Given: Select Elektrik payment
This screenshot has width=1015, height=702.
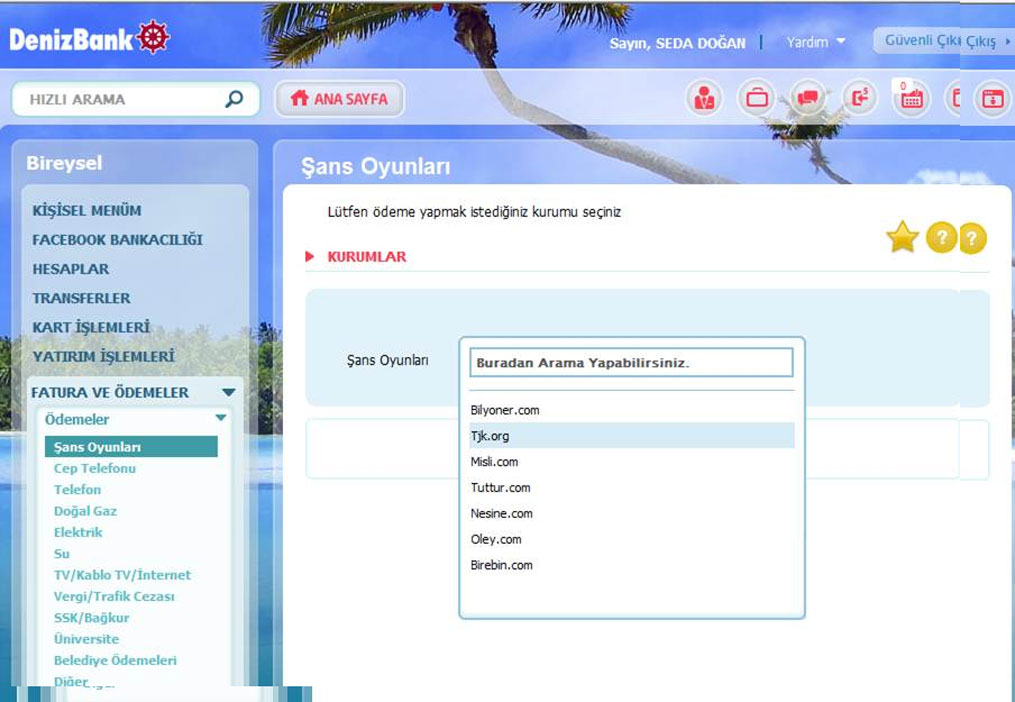Looking at the screenshot, I should point(78,532).
